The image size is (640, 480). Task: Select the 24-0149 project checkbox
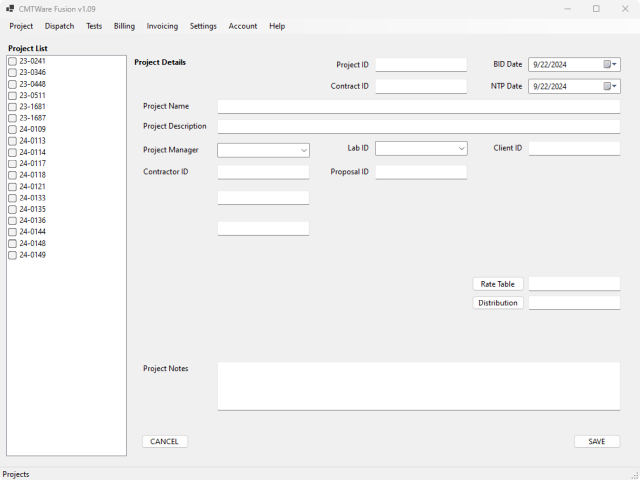12,255
